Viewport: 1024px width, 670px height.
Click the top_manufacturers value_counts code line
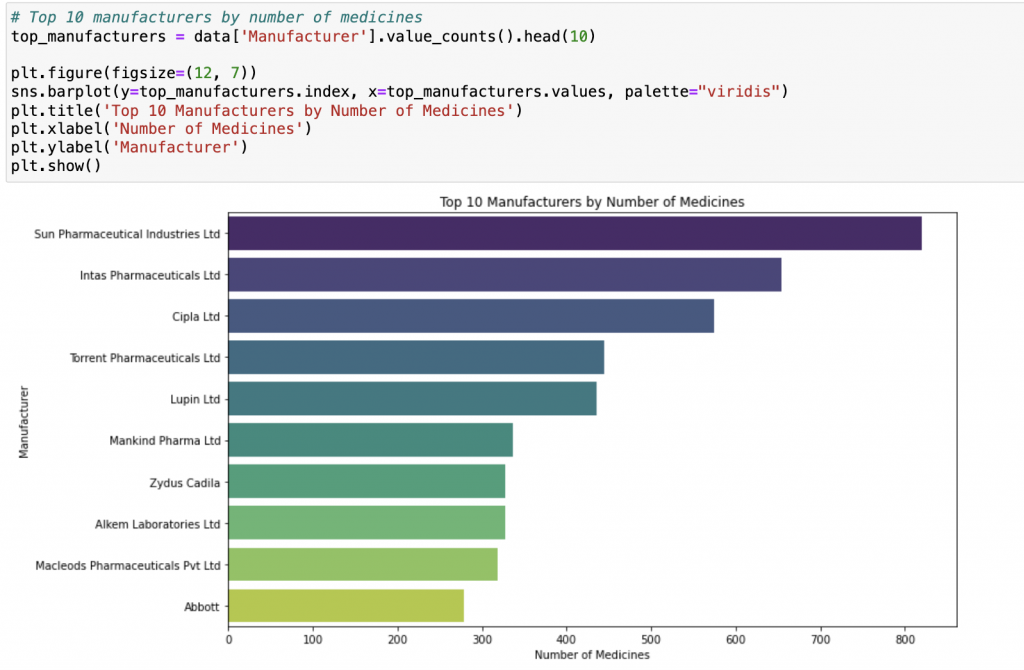click(303, 36)
